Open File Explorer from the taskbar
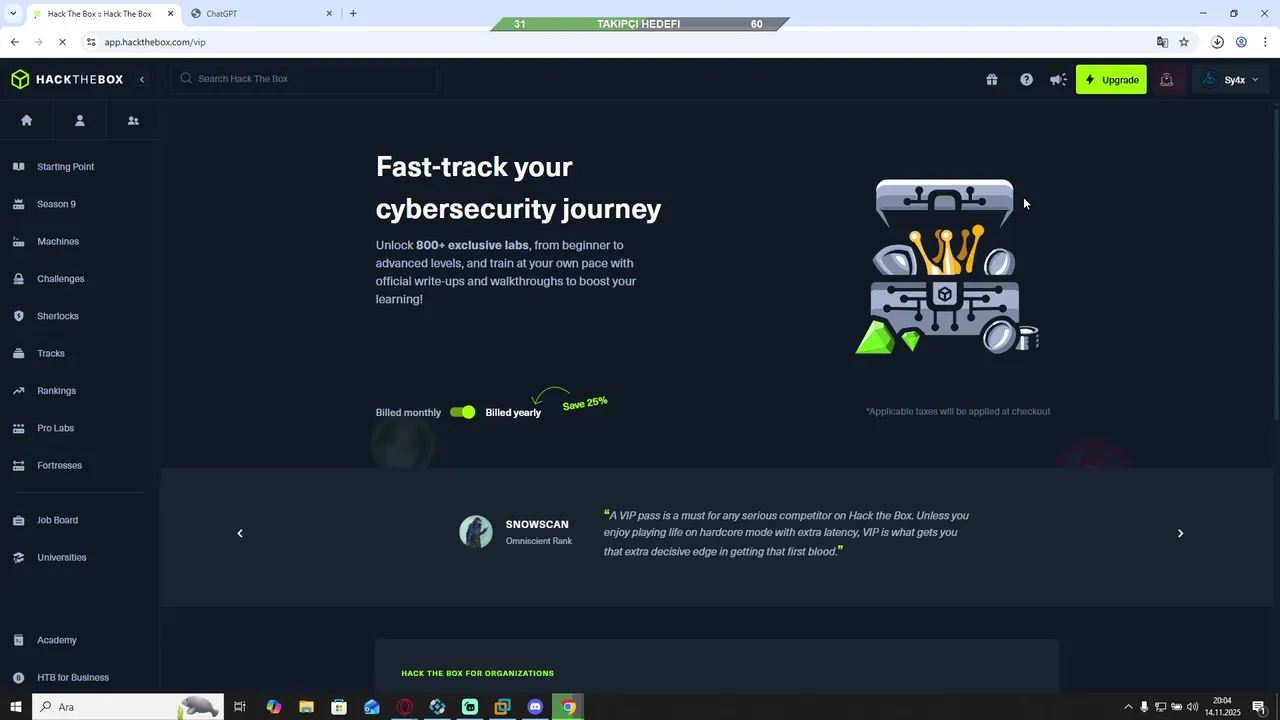 coord(306,707)
